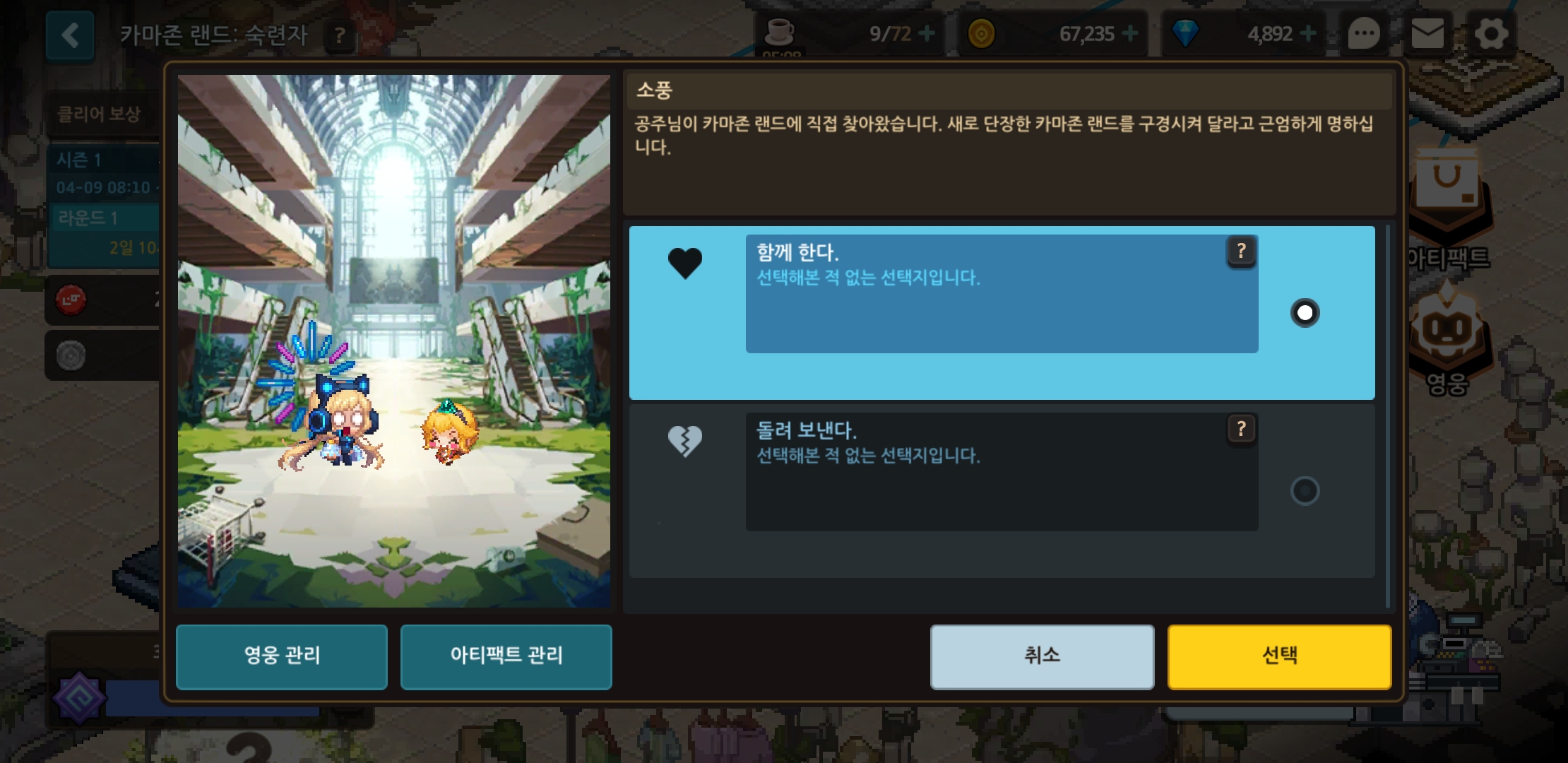Screen dimensions: 1568x763
Task: Click the event illustration image
Action: (394, 341)
